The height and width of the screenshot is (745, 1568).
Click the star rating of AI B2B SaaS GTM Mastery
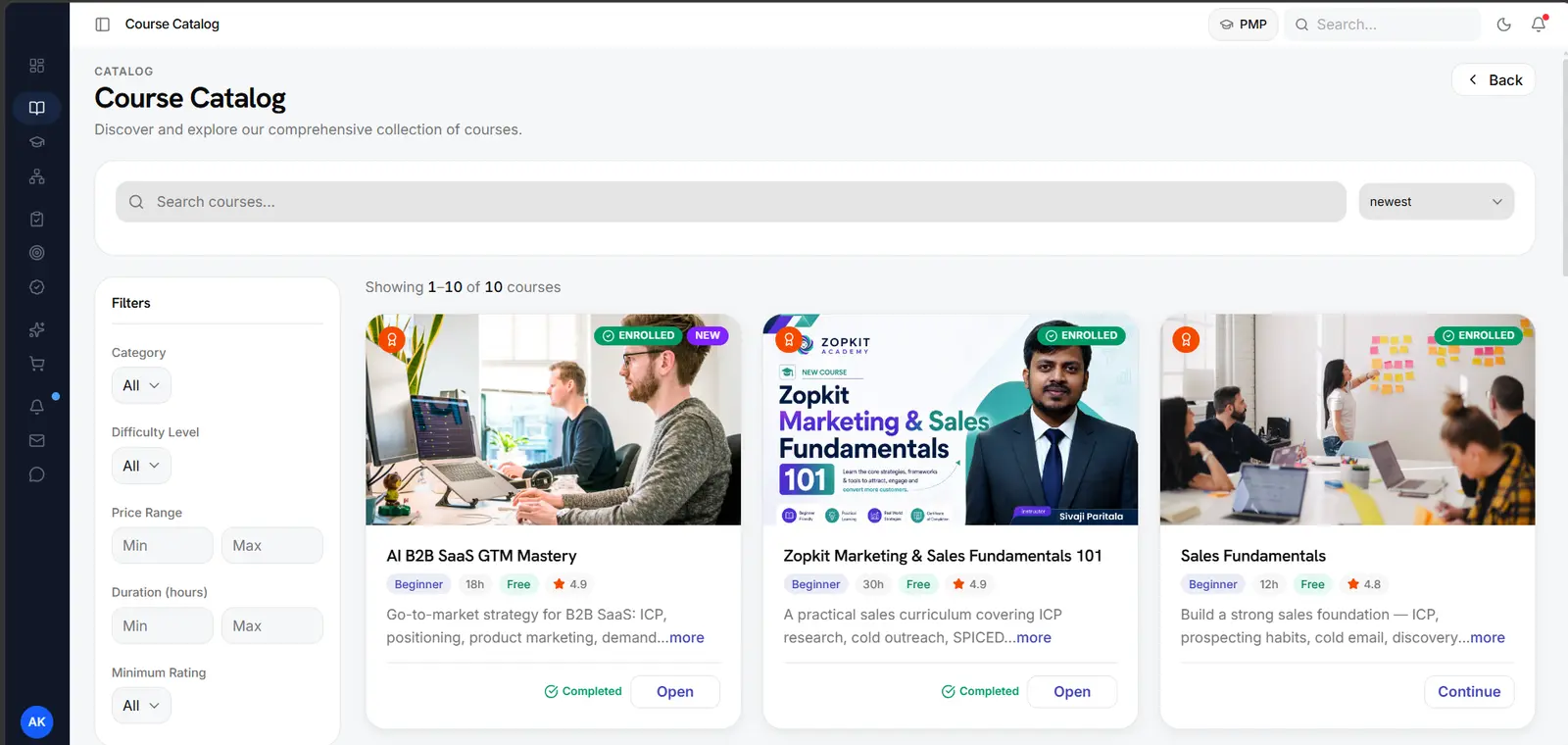click(x=569, y=584)
